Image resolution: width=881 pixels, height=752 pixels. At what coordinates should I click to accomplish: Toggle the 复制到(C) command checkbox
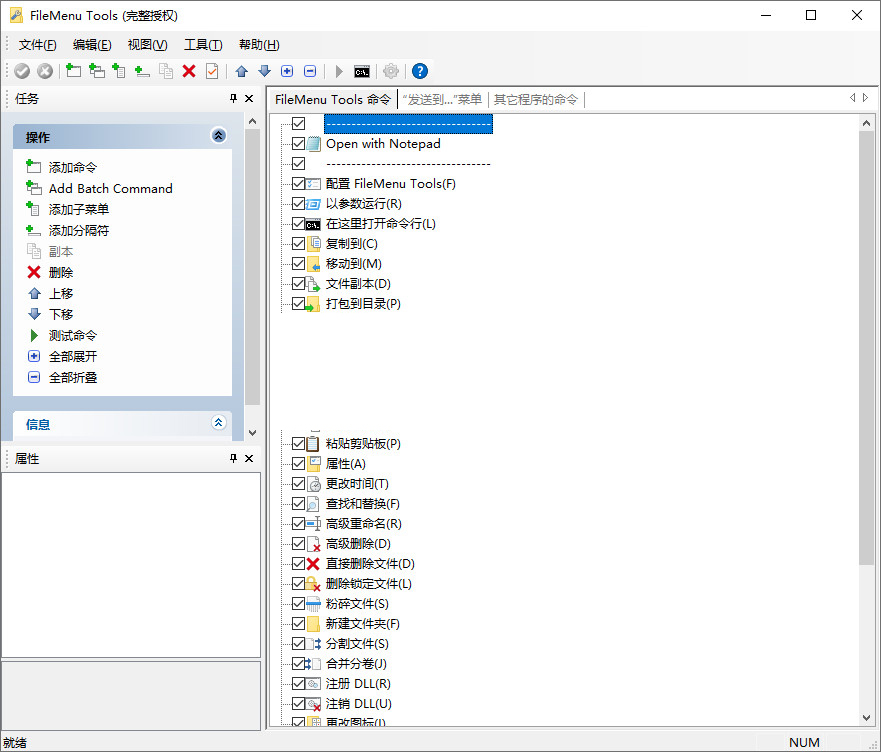(299, 244)
